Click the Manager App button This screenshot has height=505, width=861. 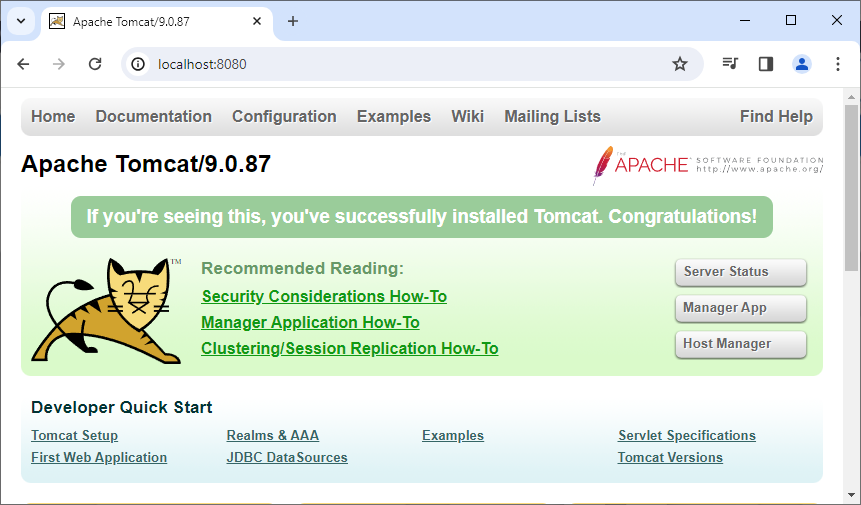(741, 308)
